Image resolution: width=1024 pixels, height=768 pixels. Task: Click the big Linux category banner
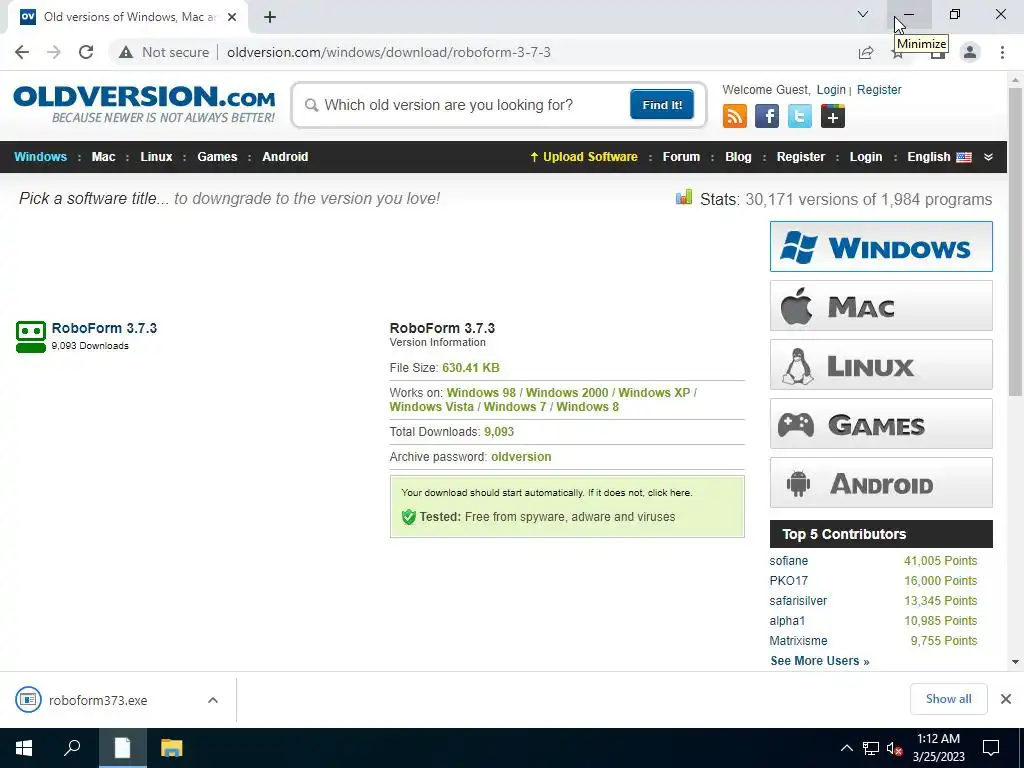point(881,364)
